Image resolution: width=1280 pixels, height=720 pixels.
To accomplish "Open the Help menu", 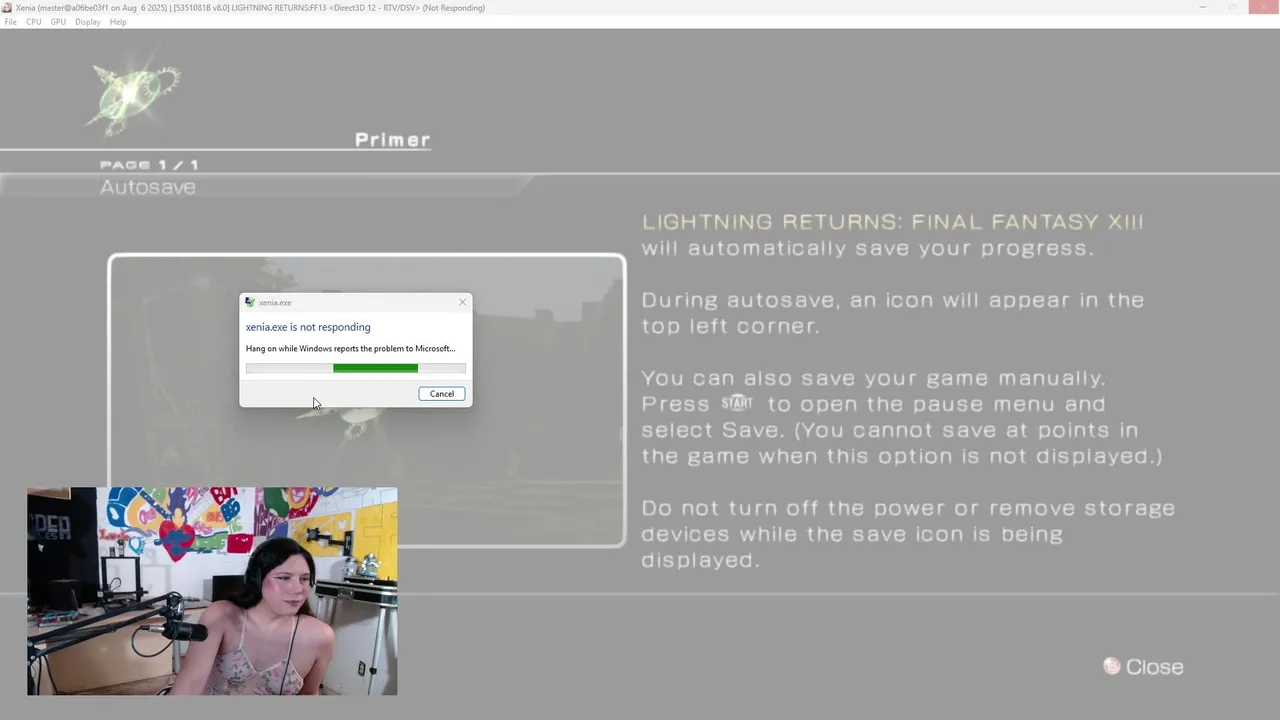I will (x=118, y=22).
